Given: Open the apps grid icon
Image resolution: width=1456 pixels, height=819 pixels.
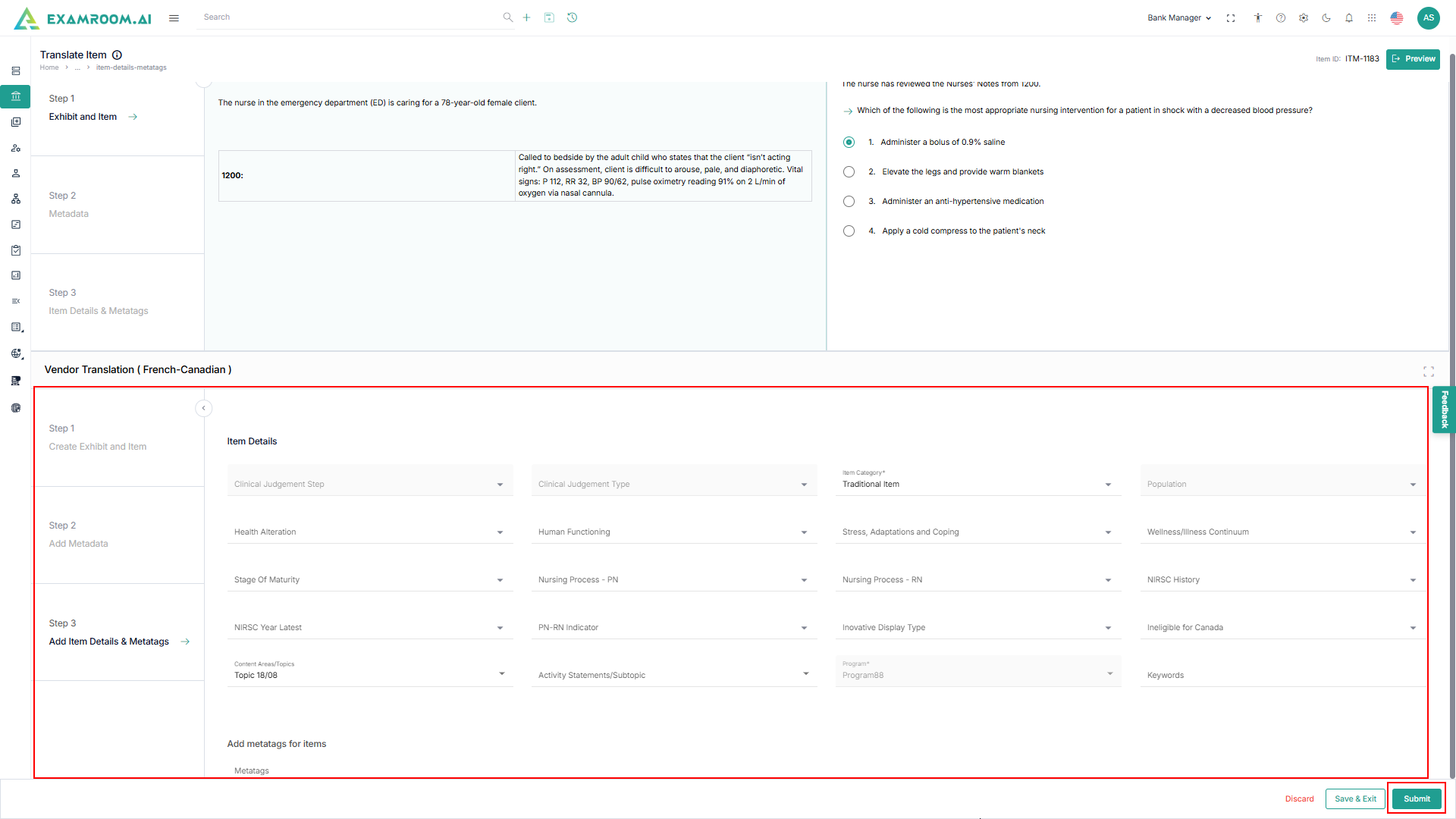Looking at the screenshot, I should click(x=1372, y=18).
